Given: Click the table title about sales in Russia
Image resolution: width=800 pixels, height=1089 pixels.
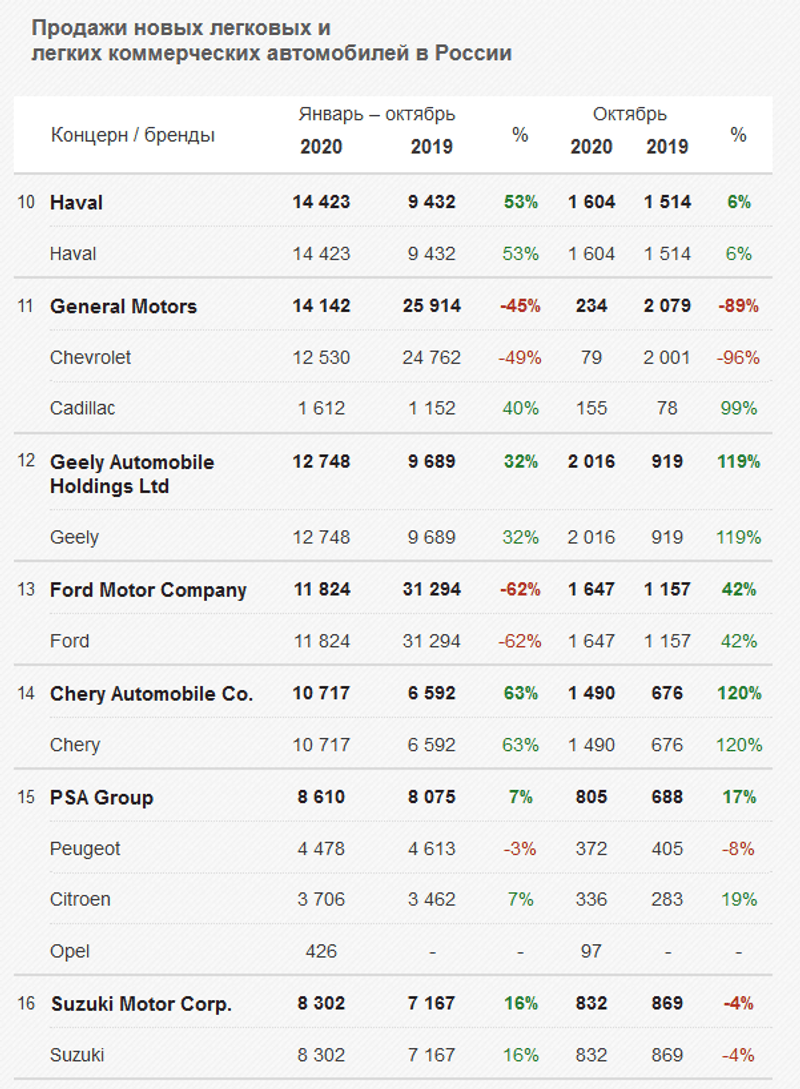Looking at the screenshot, I should point(271,40).
